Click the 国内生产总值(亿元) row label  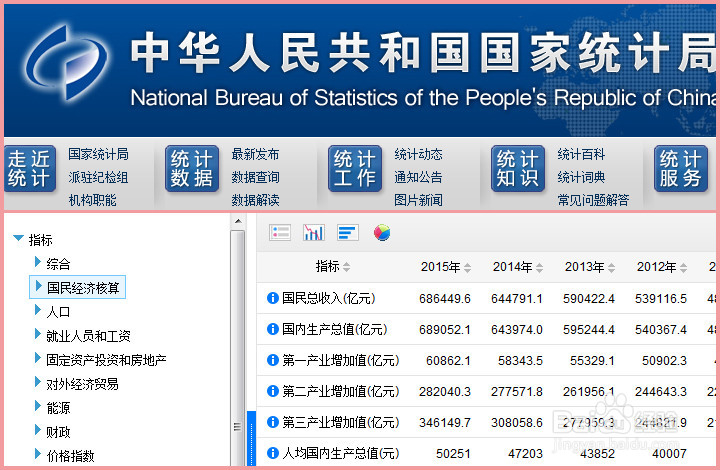(334, 330)
